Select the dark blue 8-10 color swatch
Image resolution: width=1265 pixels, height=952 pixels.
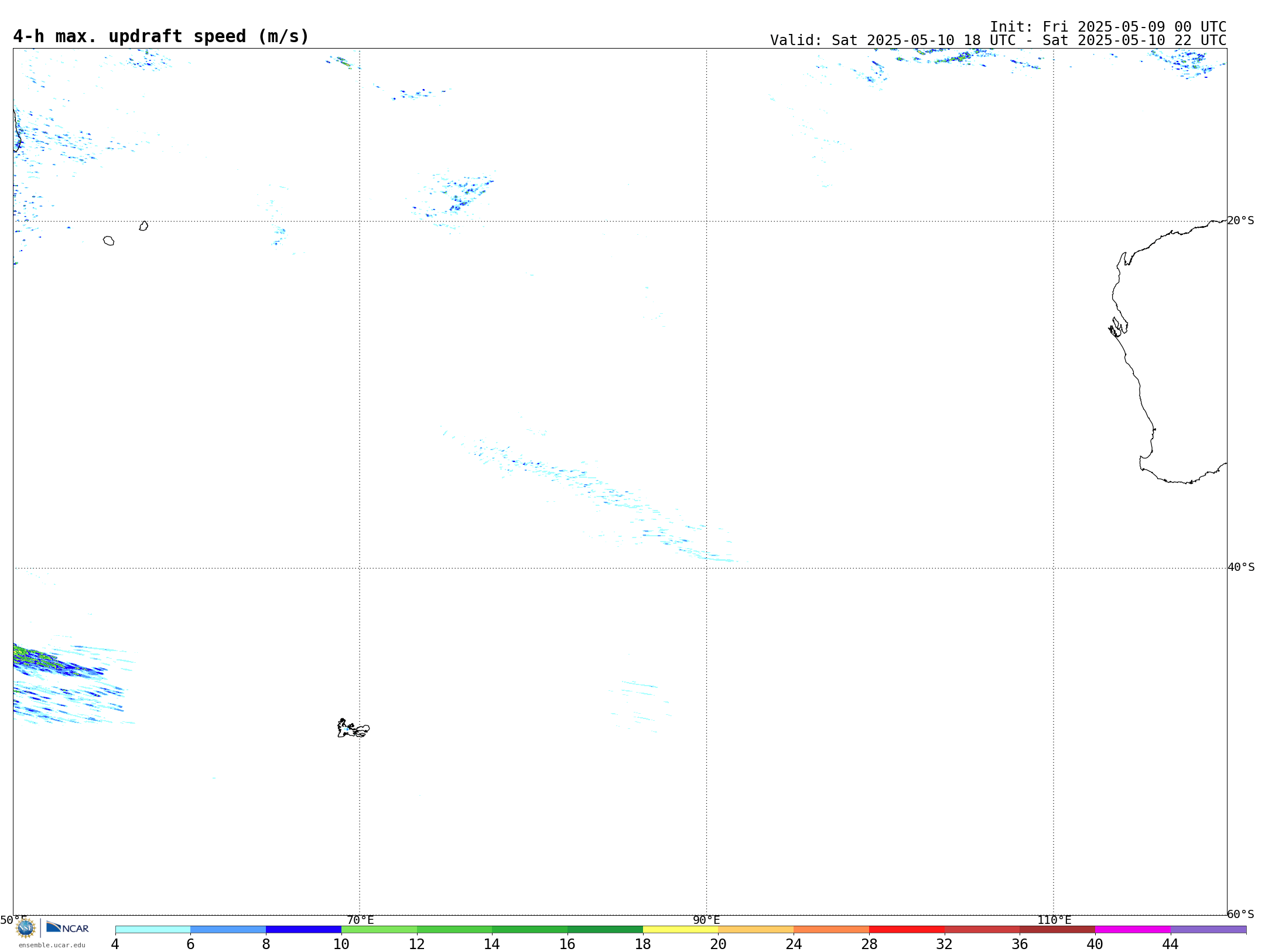(x=303, y=929)
